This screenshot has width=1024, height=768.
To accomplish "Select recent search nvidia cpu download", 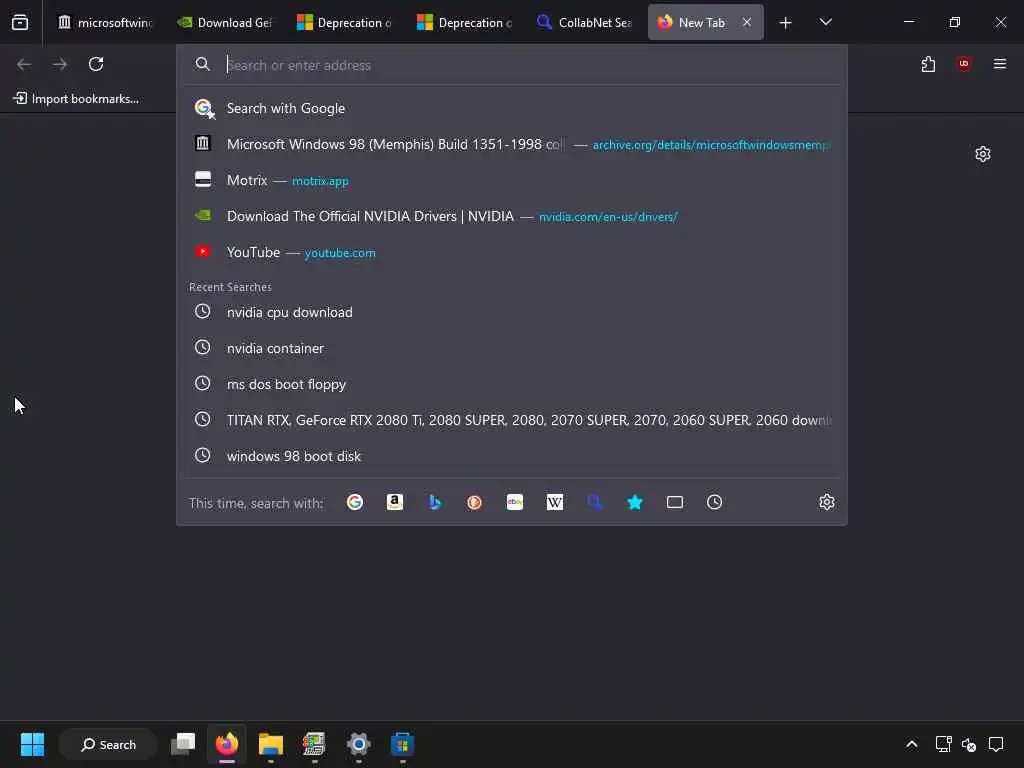I will pos(512,312).
